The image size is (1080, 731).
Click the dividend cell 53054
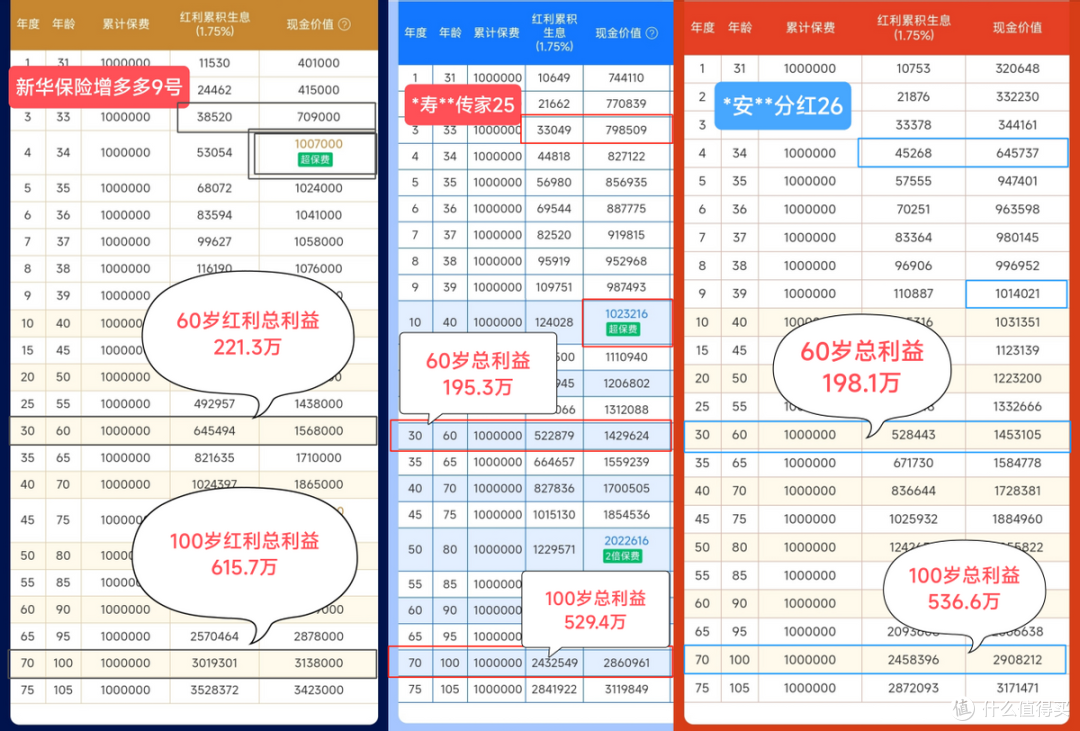[214, 152]
